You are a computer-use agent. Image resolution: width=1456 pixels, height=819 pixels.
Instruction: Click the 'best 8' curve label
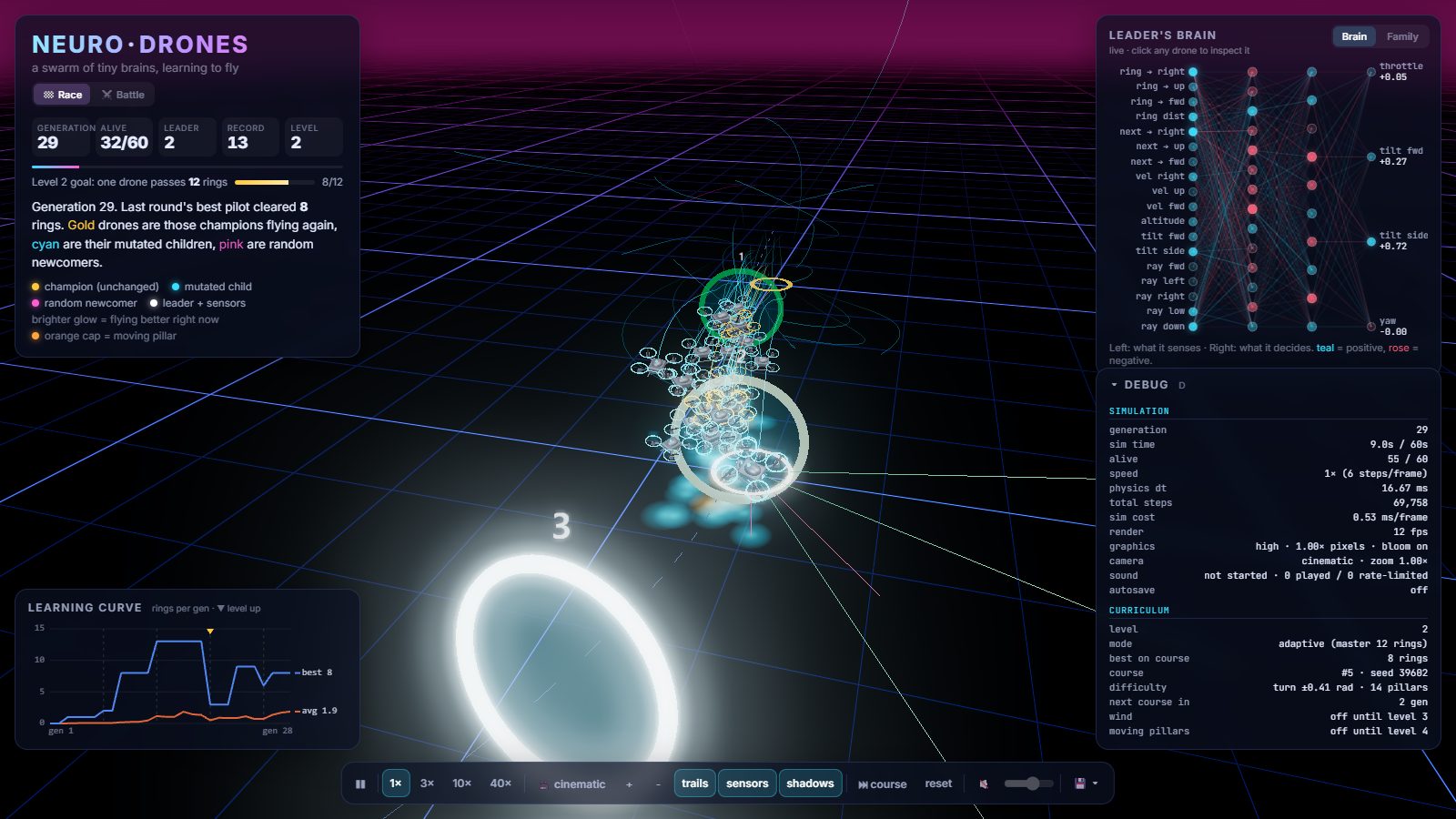[x=317, y=672]
